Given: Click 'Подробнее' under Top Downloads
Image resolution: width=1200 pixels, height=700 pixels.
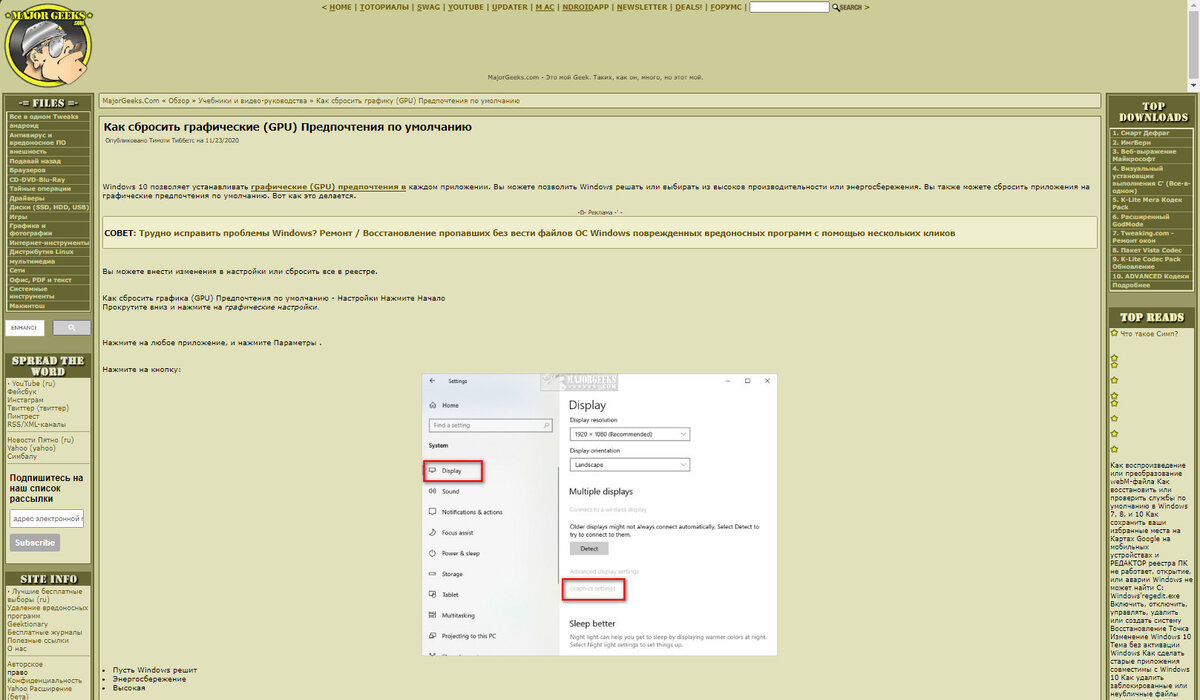Looking at the screenshot, I should [1130, 285].
